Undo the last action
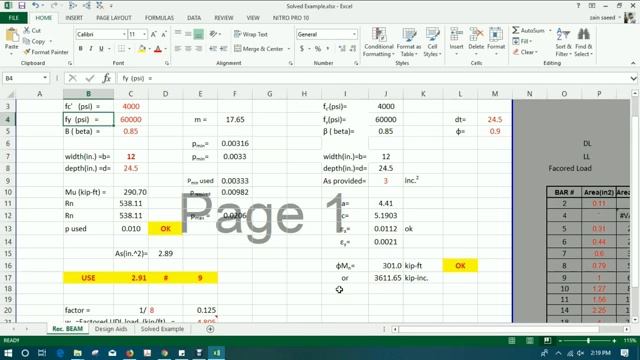 pos(36,6)
